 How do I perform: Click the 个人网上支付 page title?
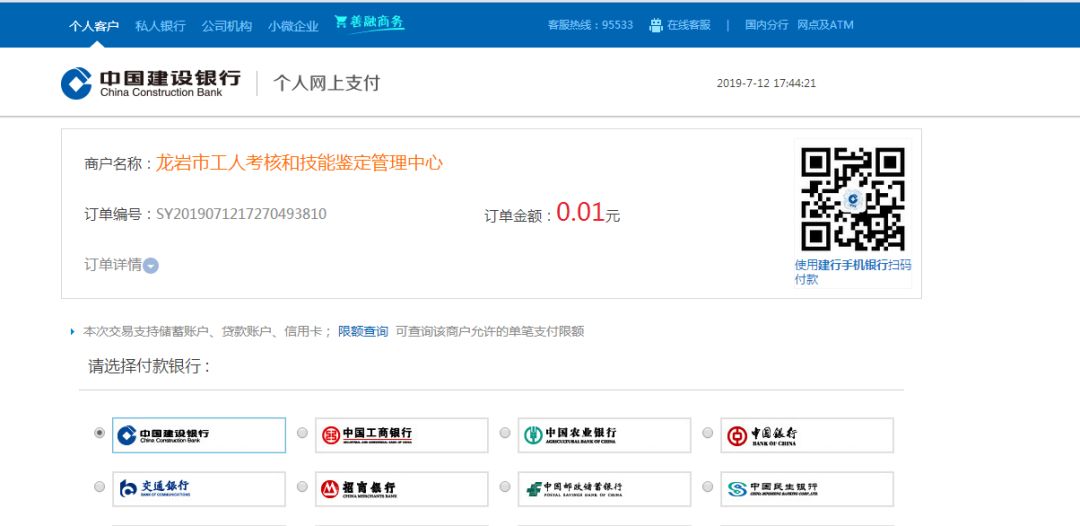pyautogui.click(x=326, y=83)
